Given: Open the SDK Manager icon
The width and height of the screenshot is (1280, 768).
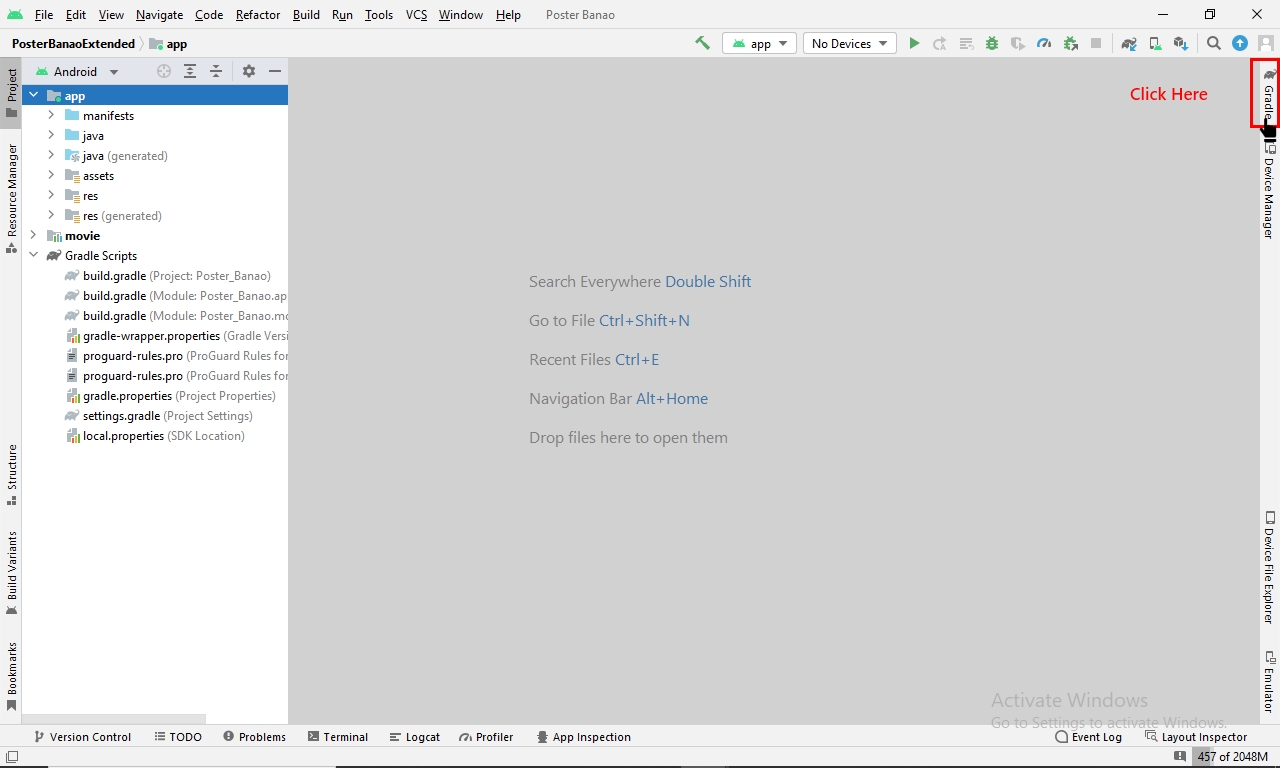Looking at the screenshot, I should coord(1181,43).
